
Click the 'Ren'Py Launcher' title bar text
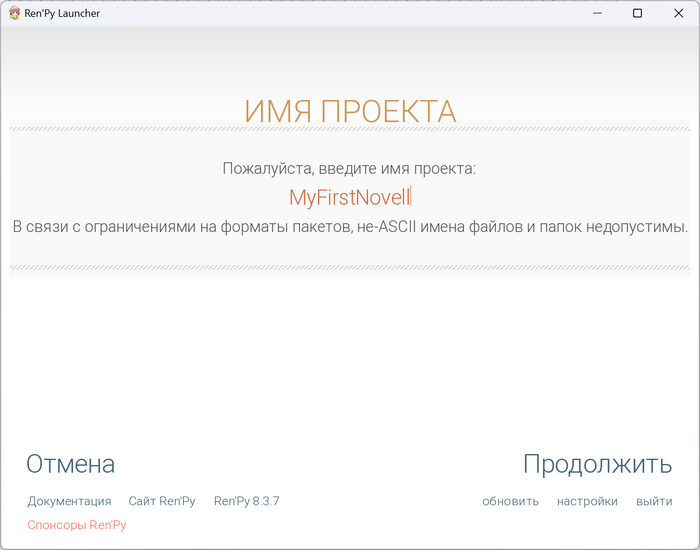61,13
